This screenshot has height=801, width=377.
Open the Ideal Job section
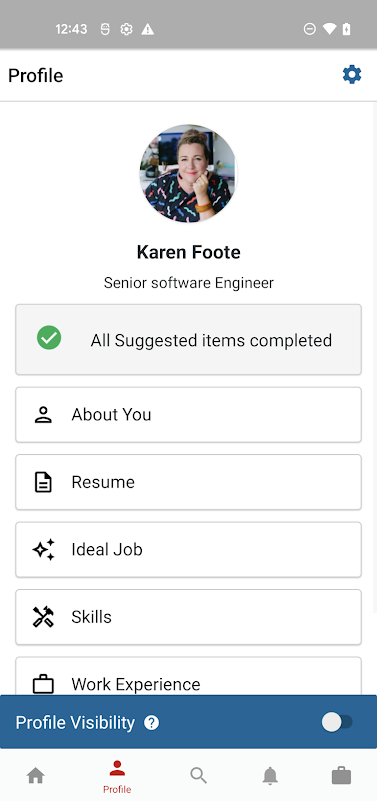(188, 550)
